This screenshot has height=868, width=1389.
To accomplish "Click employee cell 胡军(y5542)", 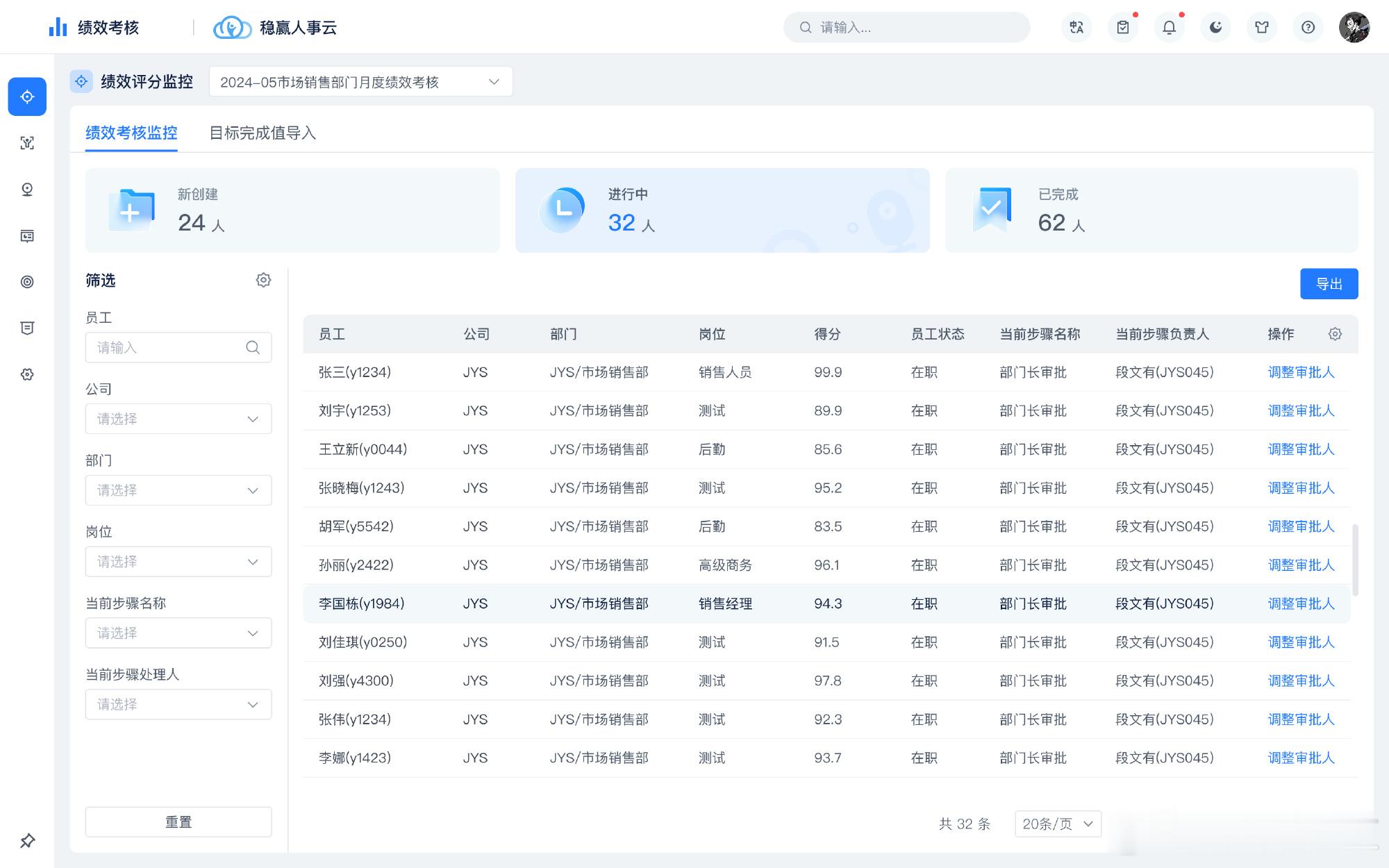I will (x=356, y=526).
